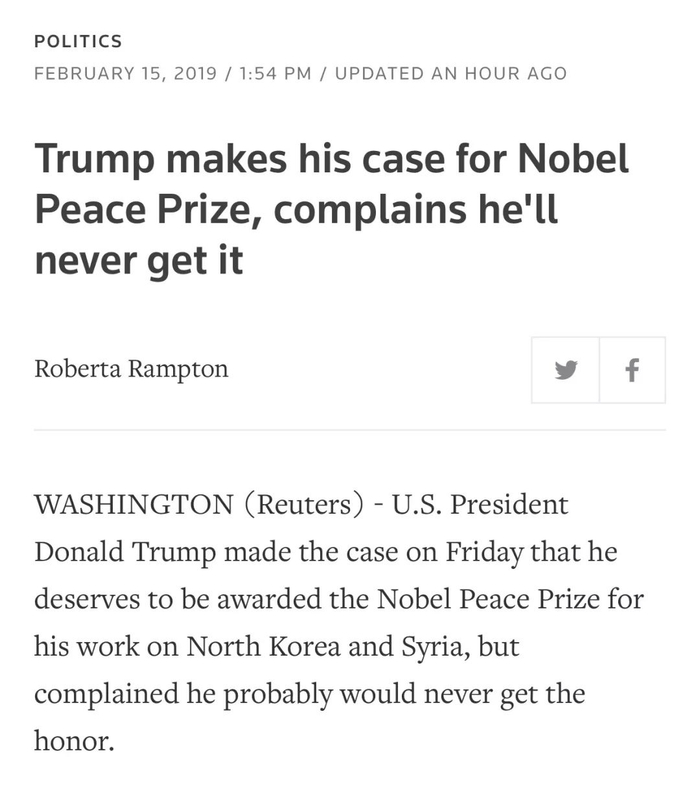The image size is (700, 797).
Task: Click the "Updated an hour ago" label
Action: (450, 73)
